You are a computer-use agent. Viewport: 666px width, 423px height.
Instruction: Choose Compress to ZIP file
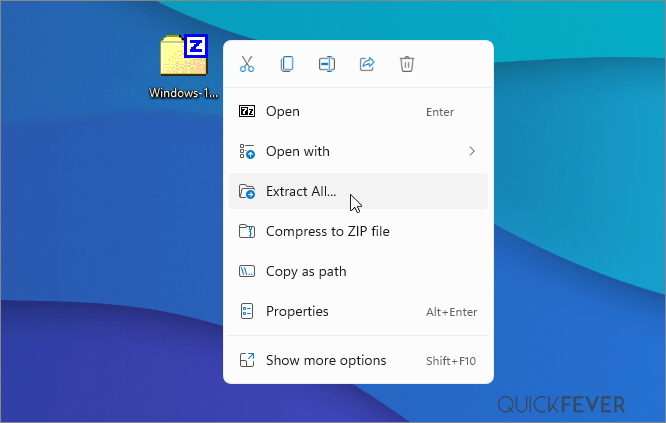358,231
